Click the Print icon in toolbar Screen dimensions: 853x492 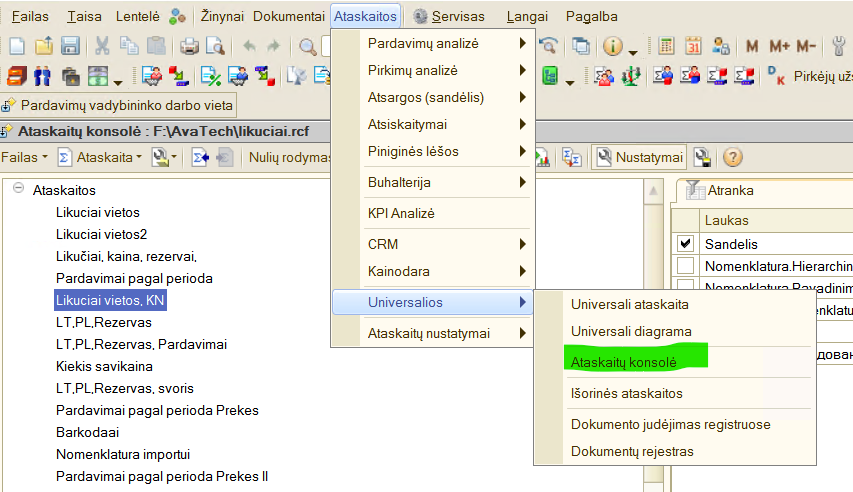click(x=189, y=46)
